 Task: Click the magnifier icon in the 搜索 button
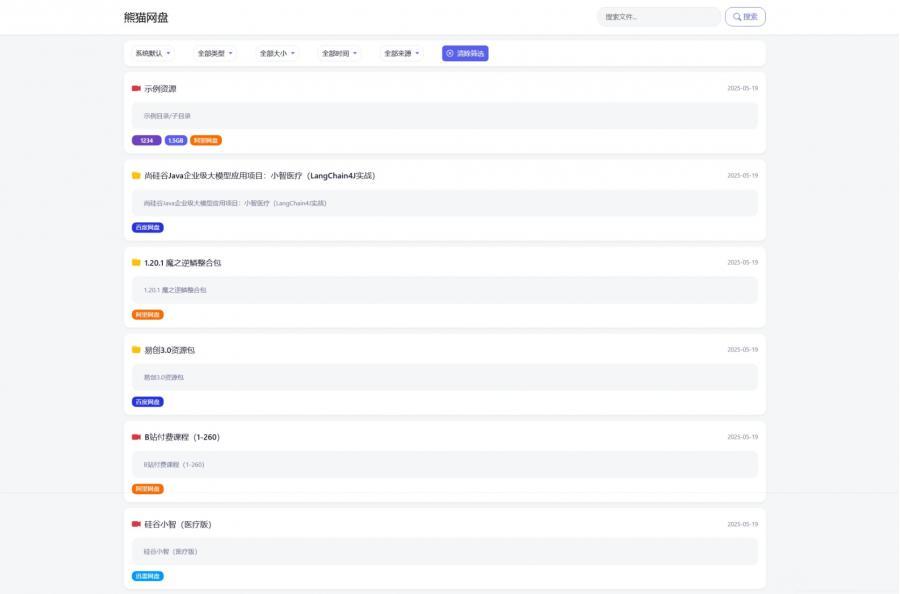pos(737,17)
